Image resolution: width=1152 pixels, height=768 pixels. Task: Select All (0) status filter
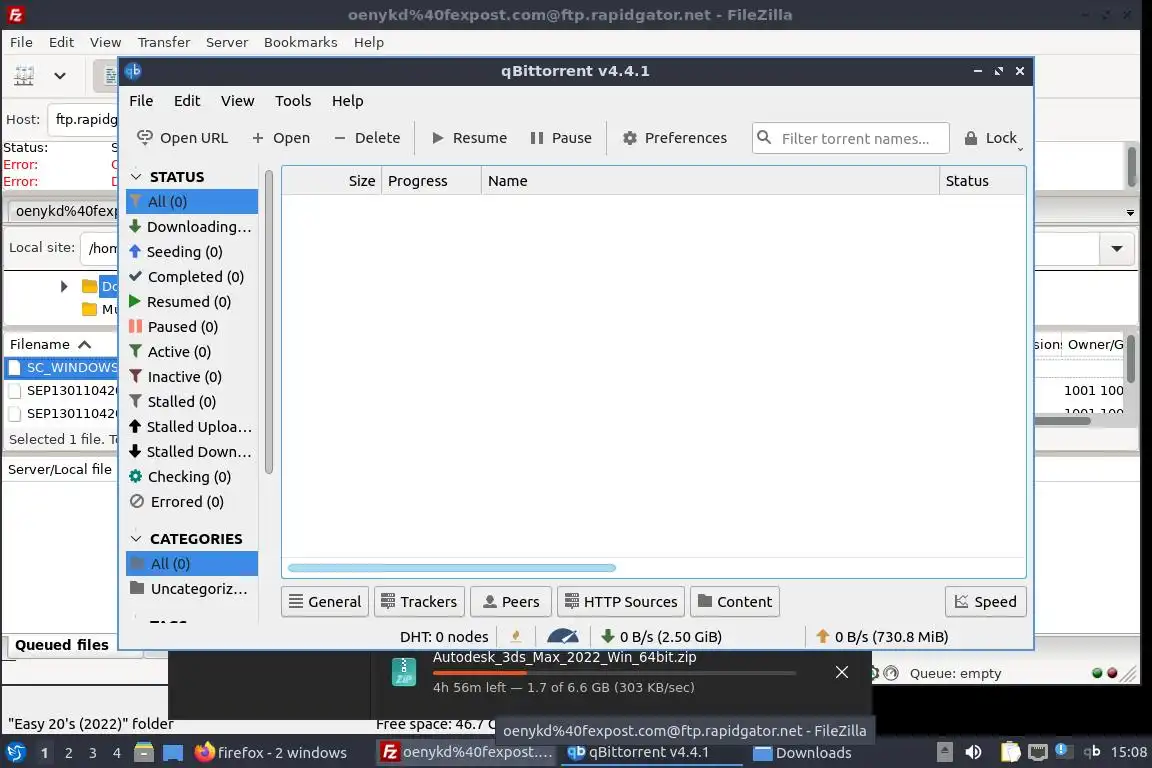192,201
